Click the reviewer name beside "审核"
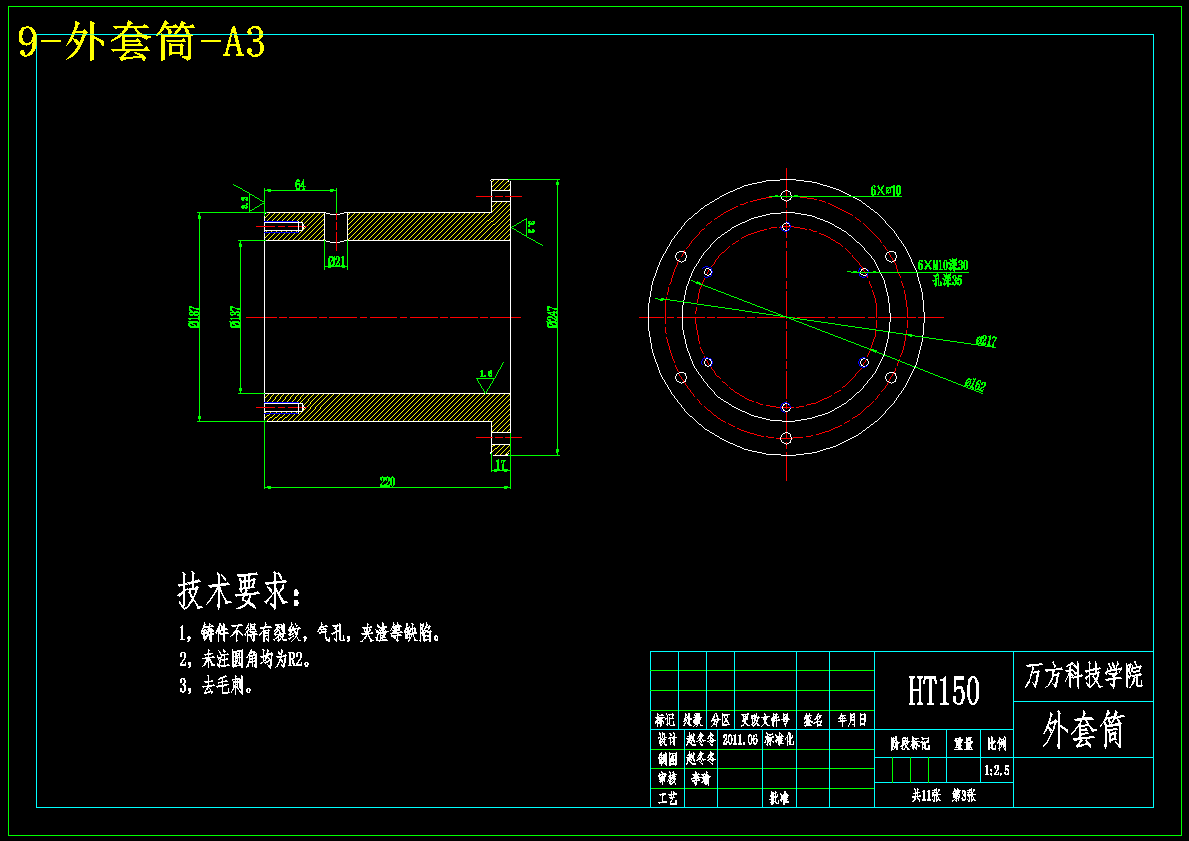The image size is (1189, 841). pyautogui.click(x=701, y=778)
